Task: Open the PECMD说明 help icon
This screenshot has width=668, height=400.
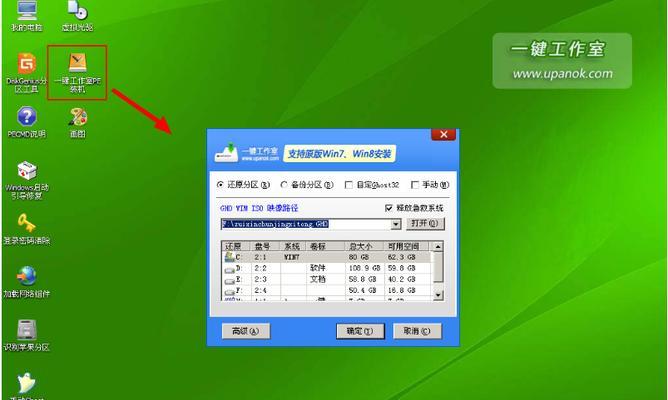Action: (x=27, y=122)
